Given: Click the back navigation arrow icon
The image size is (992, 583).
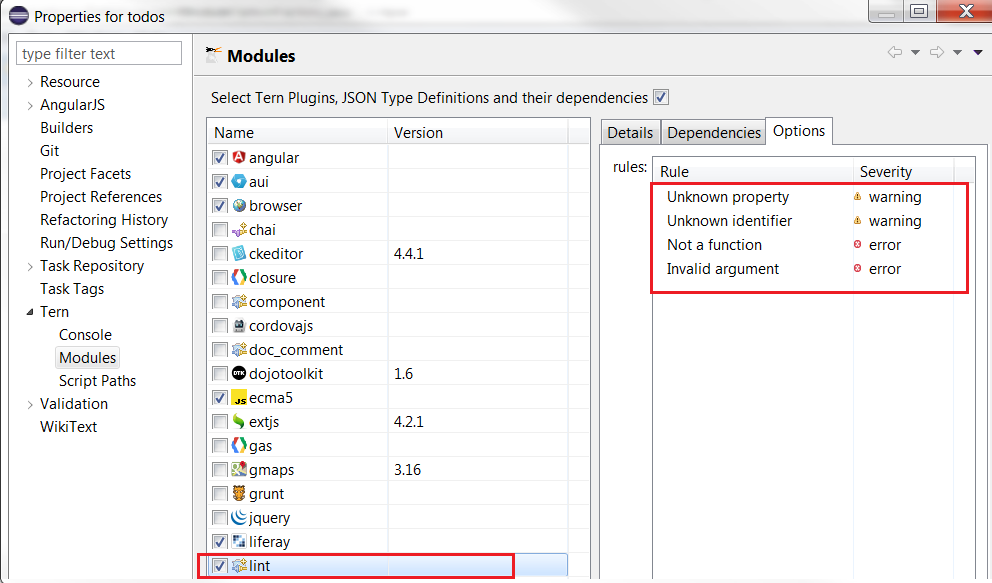Looking at the screenshot, I should click(895, 53).
